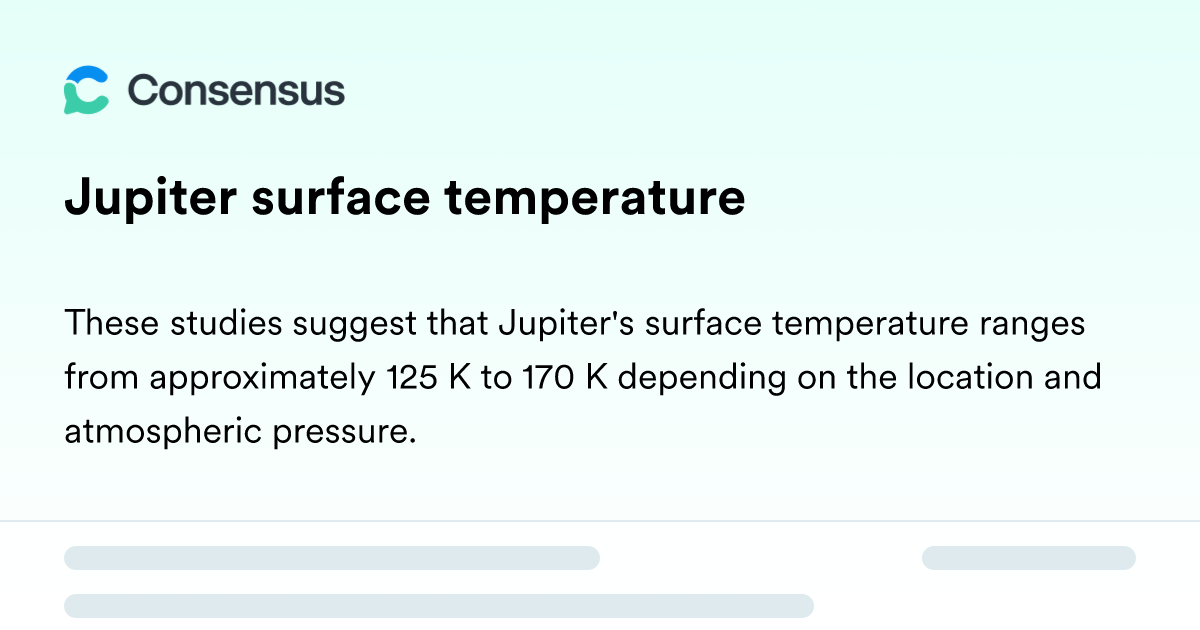Open the Consensus wordmark link

[x=236, y=91]
